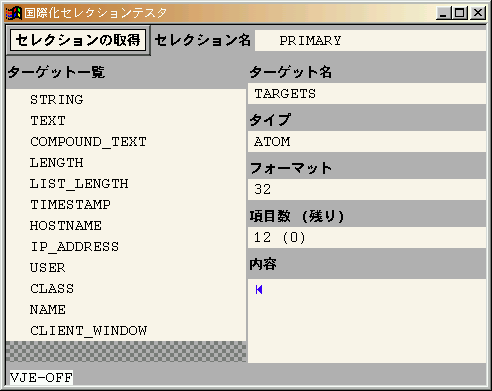Select TEXT in the target list
This screenshot has height=391, width=492.
(x=126, y=121)
